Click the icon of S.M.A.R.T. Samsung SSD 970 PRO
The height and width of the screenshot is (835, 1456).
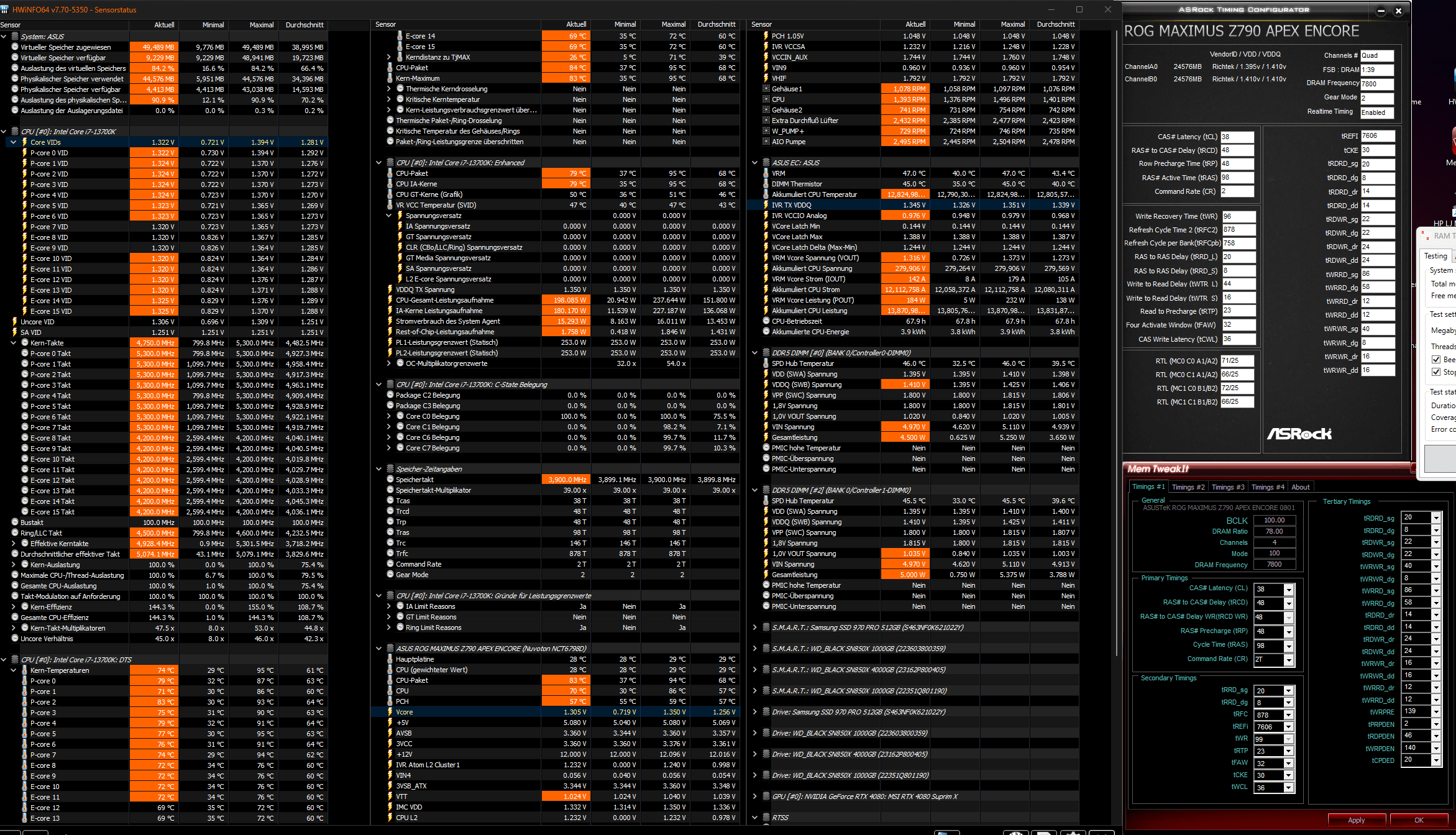(x=766, y=627)
